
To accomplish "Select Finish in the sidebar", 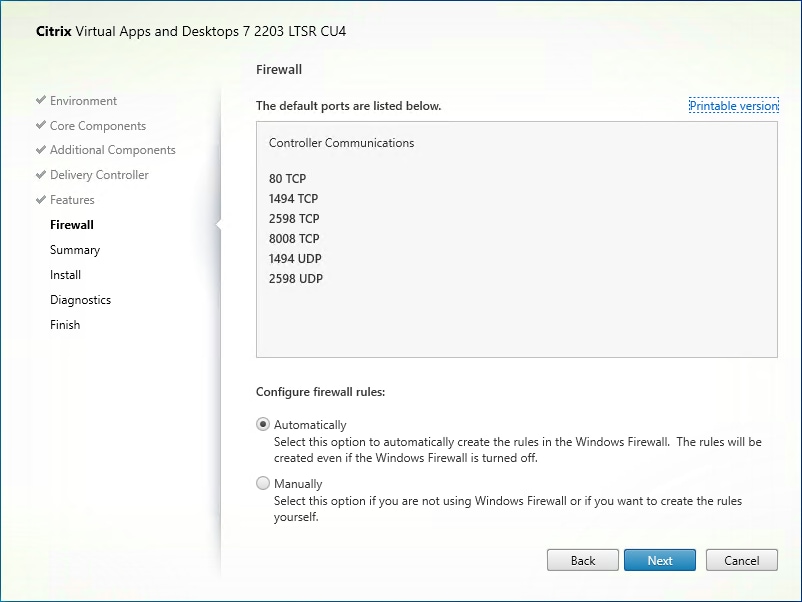I will tap(65, 324).
